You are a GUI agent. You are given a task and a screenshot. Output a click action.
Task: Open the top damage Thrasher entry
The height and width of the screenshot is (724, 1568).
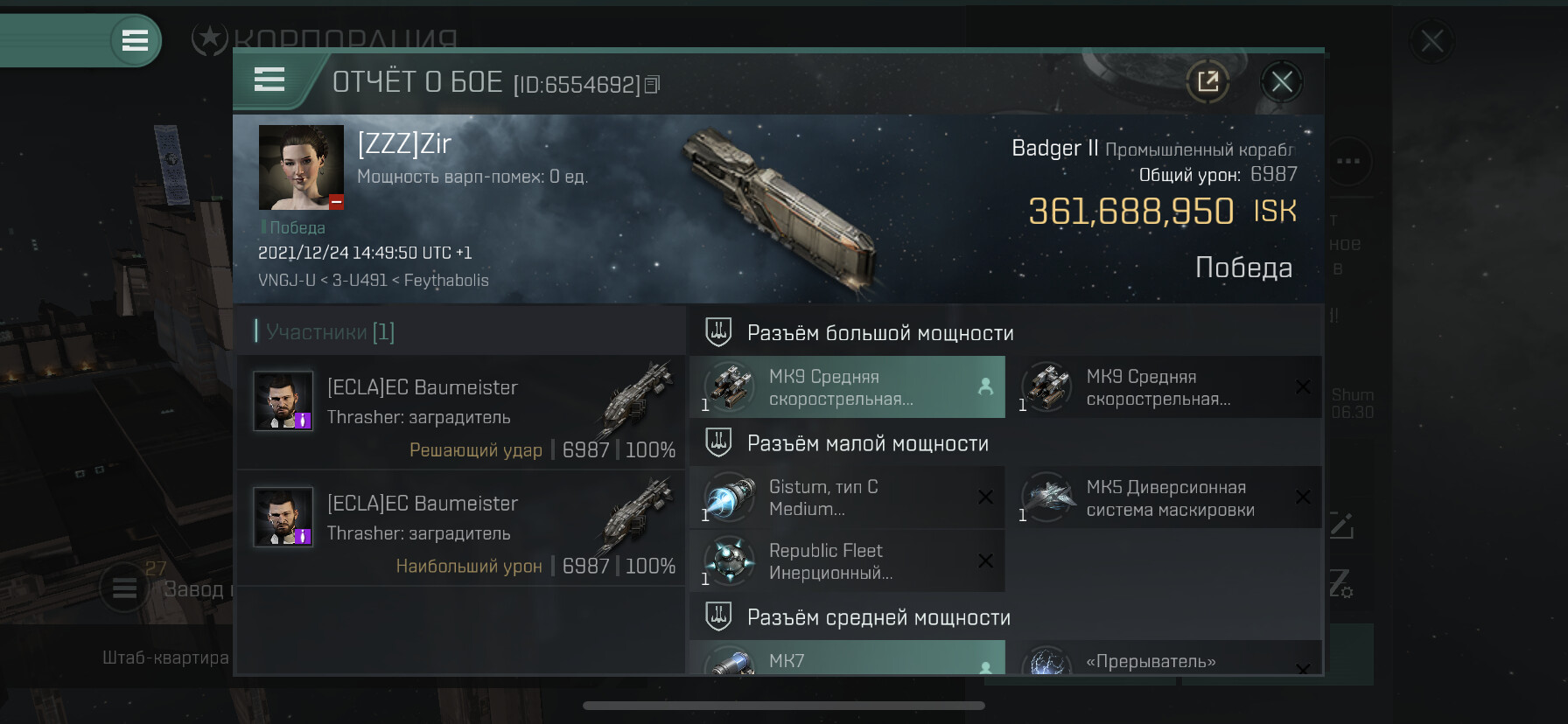pyautogui.click(x=460, y=527)
